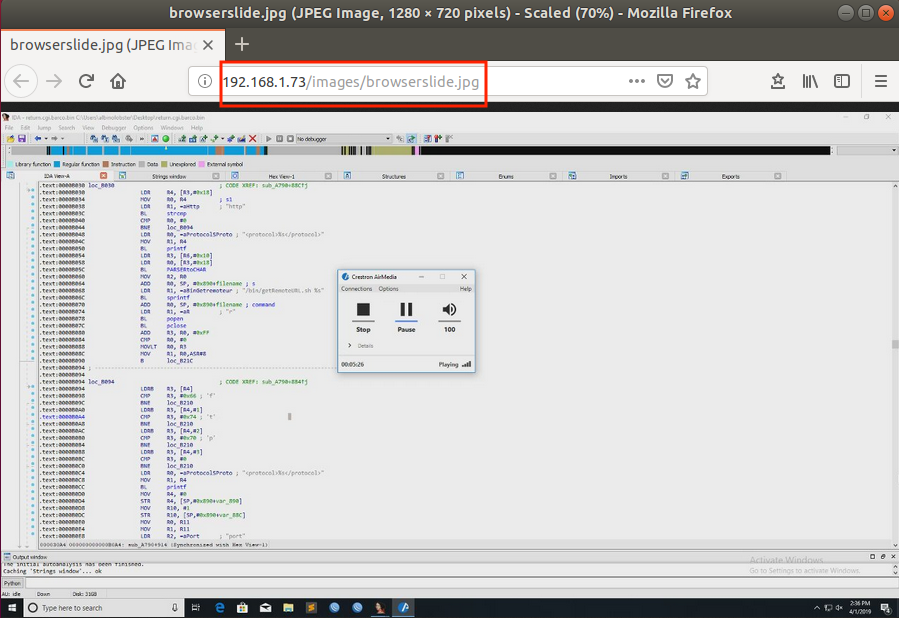This screenshot has height=618, width=899.
Task: Open a new tab with plus button
Action: pos(242,44)
